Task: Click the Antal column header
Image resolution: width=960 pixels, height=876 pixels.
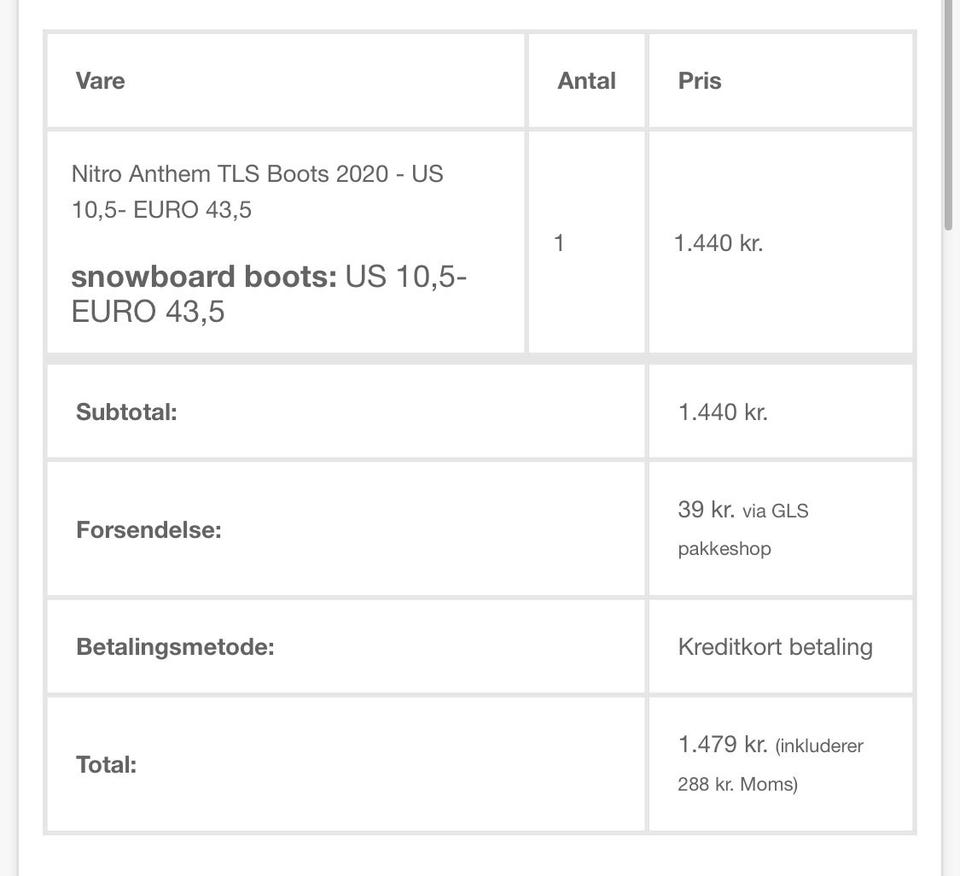Action: coord(586,81)
